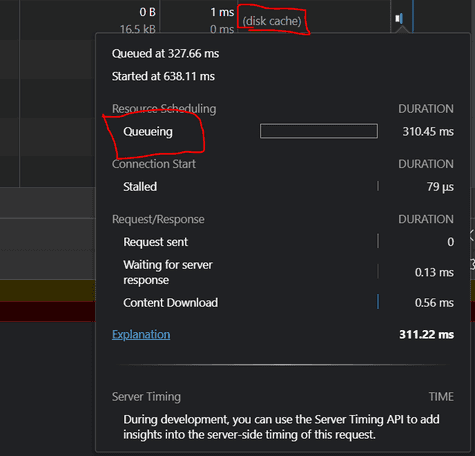475x456 pixels.
Task: Click the Queueing duration bar
Action: pyautogui.click(x=319, y=131)
